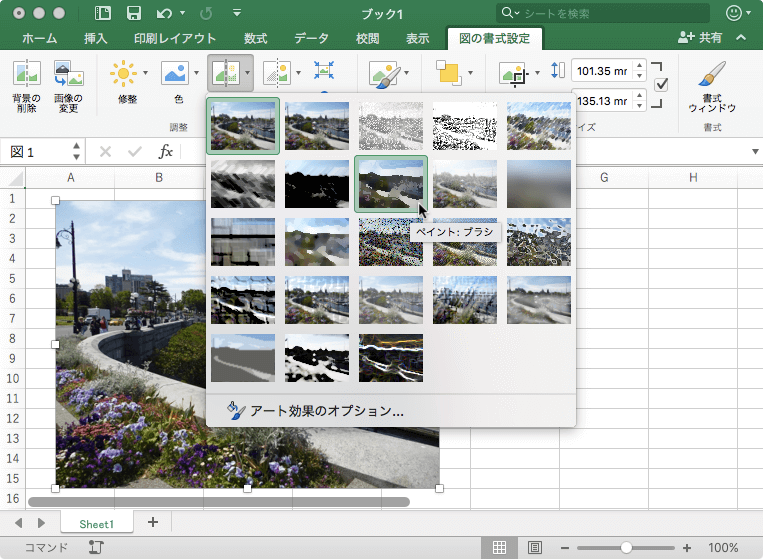
Task: Open the Review (校閲) tab
Action: (x=367, y=38)
